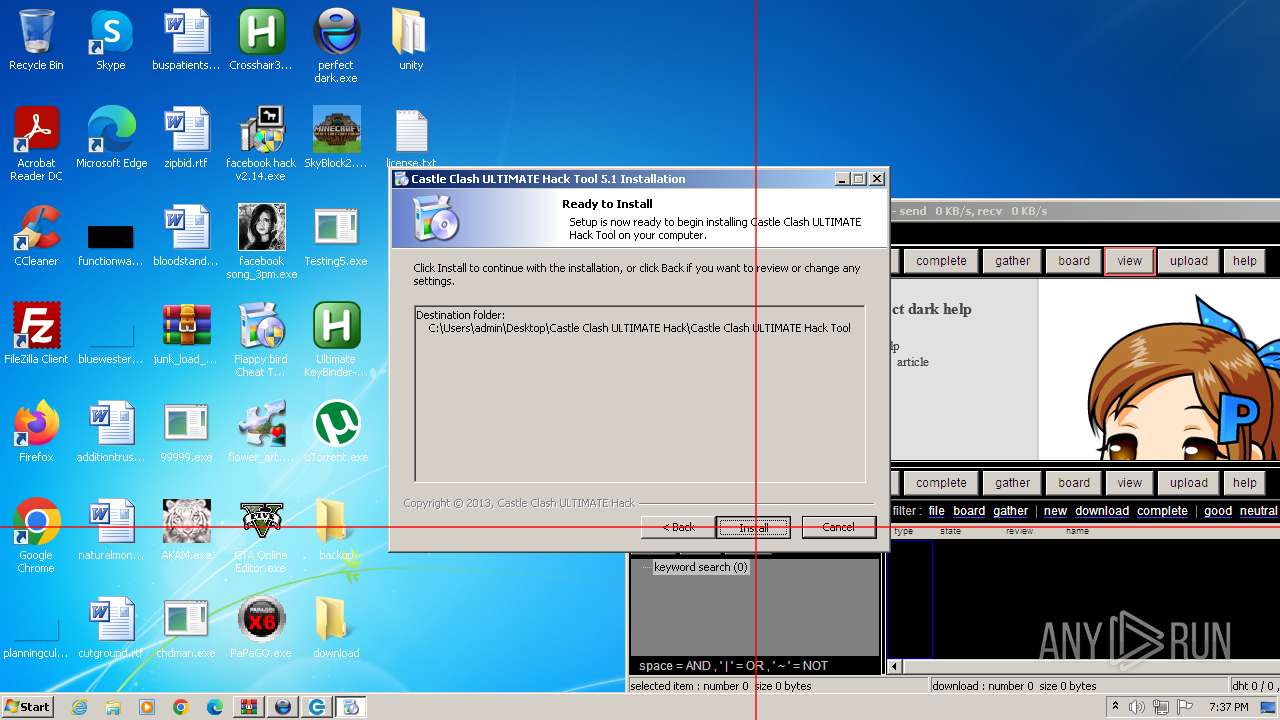The image size is (1280, 720).
Task: Select Flappy bird Cheat Tool icon
Action: (x=261, y=340)
